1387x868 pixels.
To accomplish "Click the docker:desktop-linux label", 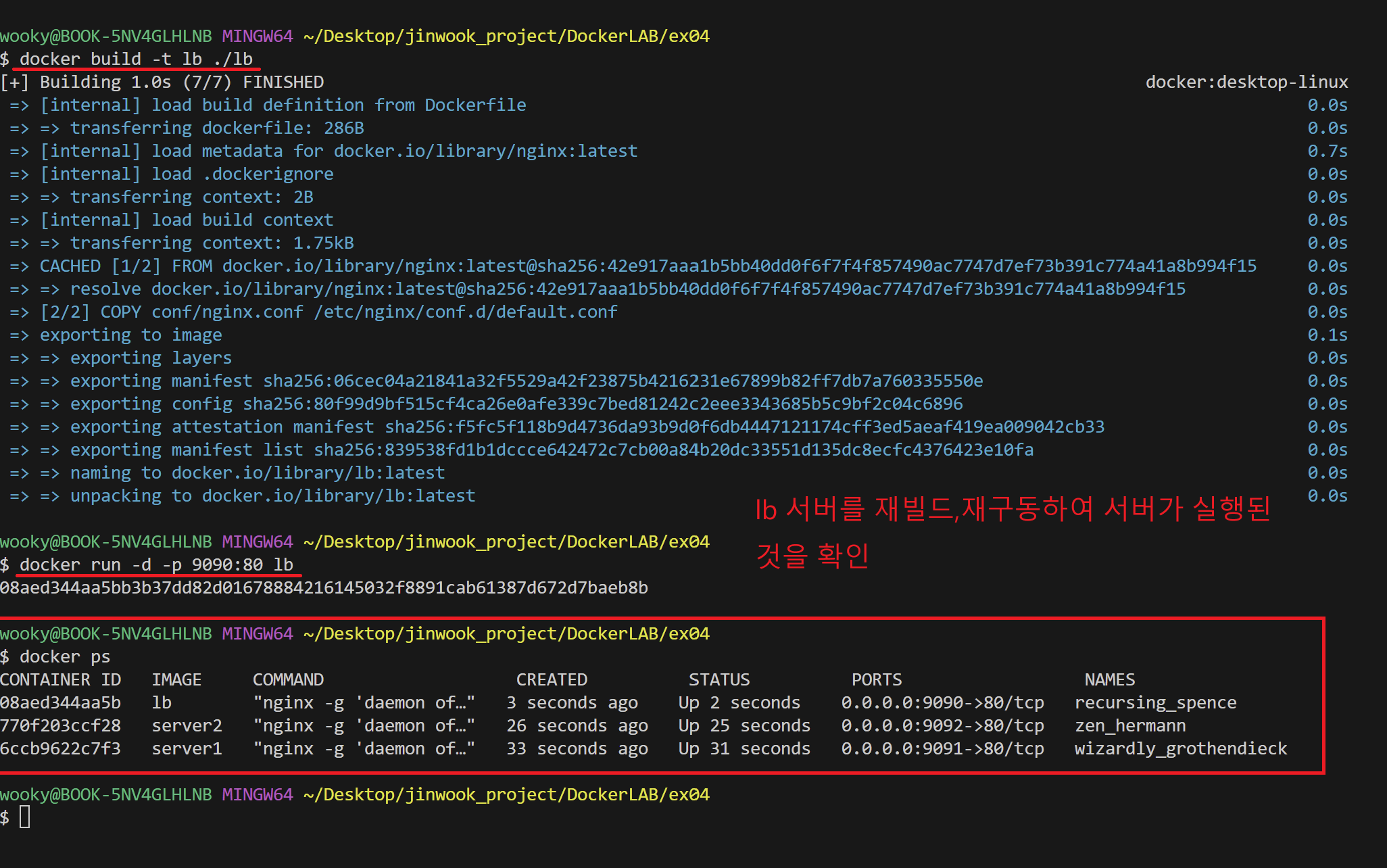I will point(1246,82).
